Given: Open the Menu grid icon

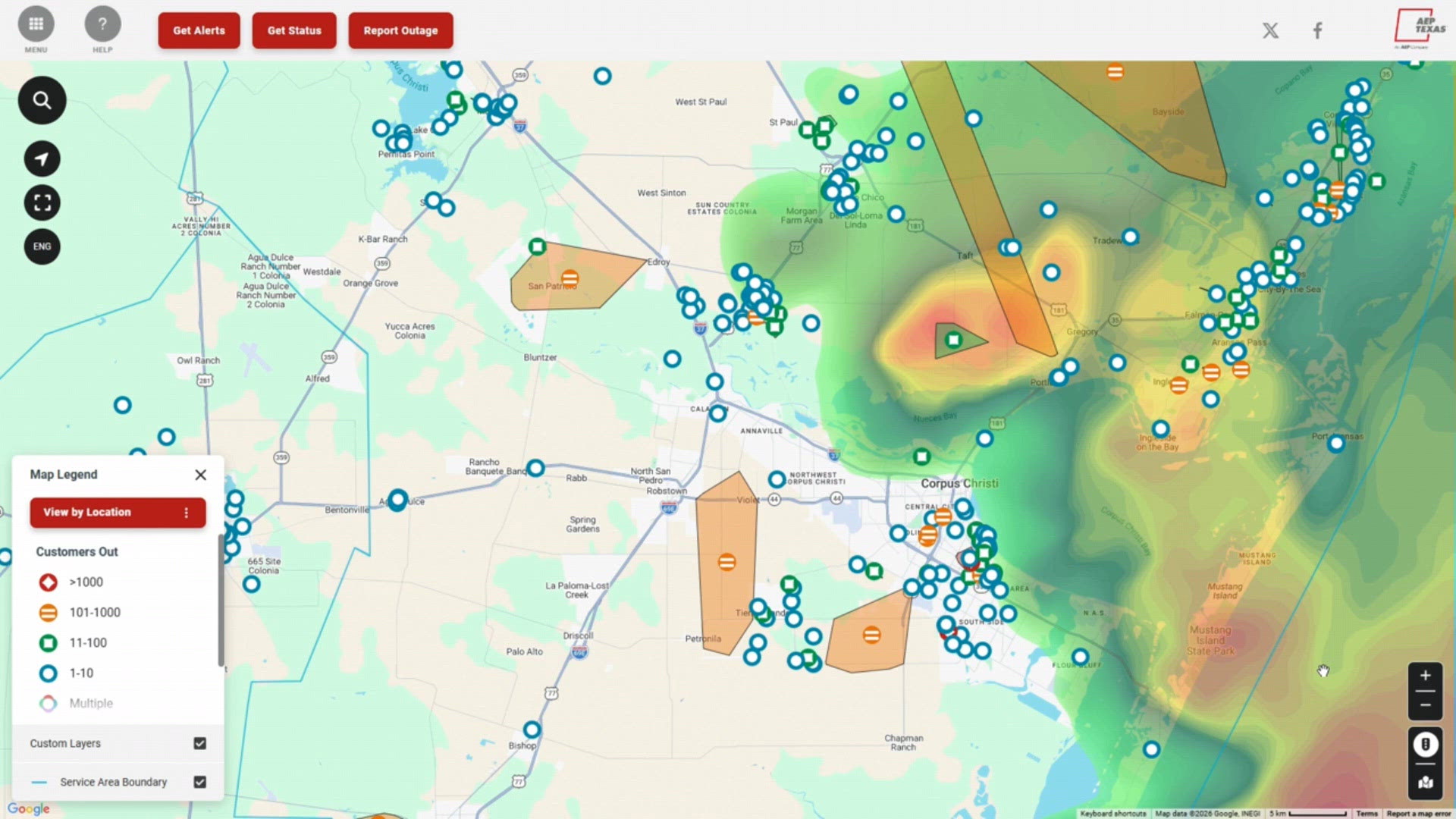Looking at the screenshot, I should coord(36,24).
